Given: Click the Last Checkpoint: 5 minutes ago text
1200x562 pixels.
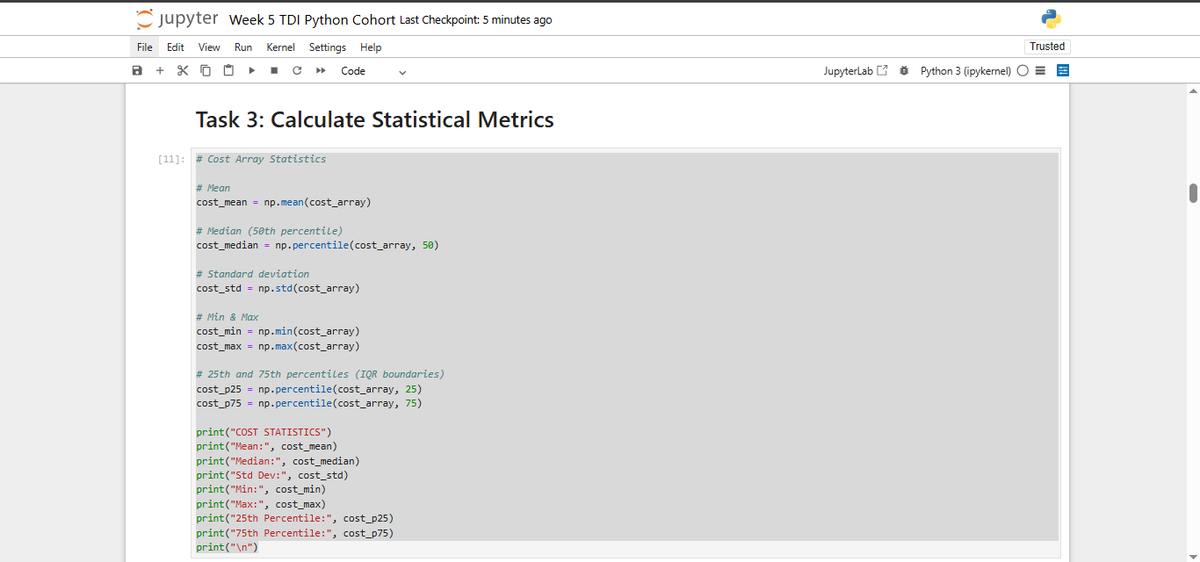Looking at the screenshot, I should click(476, 20).
